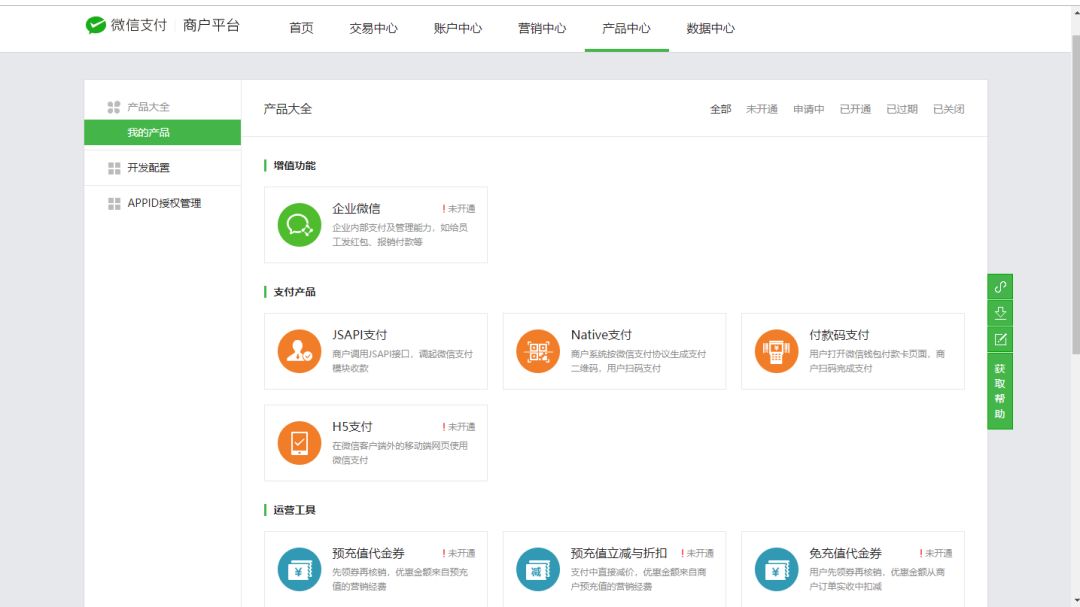Click the H5支付 mobile phone icon

point(299,442)
